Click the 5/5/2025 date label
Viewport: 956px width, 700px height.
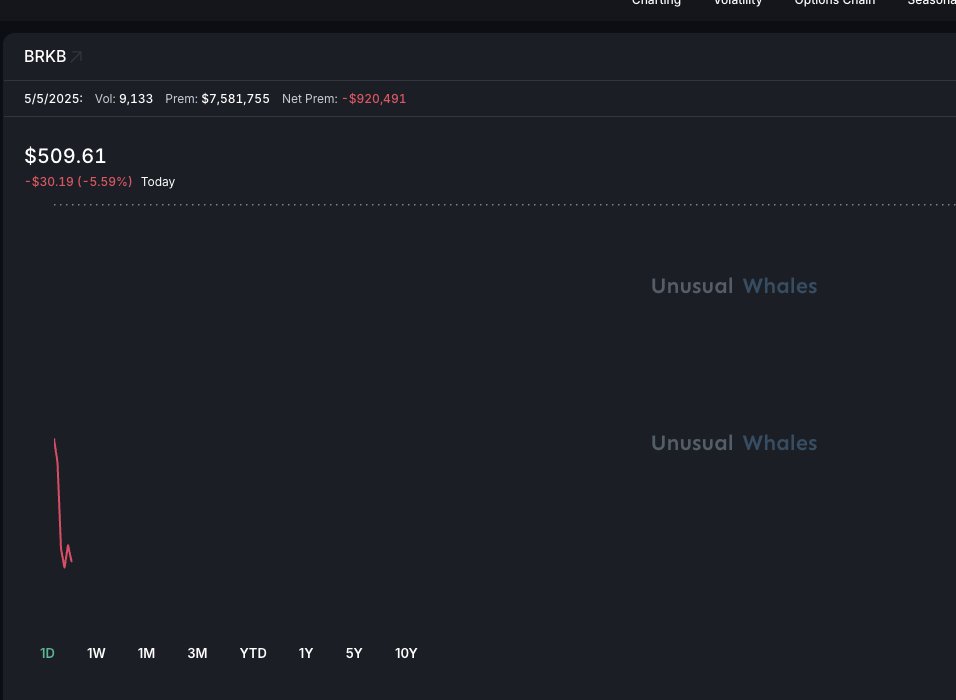coord(53,99)
